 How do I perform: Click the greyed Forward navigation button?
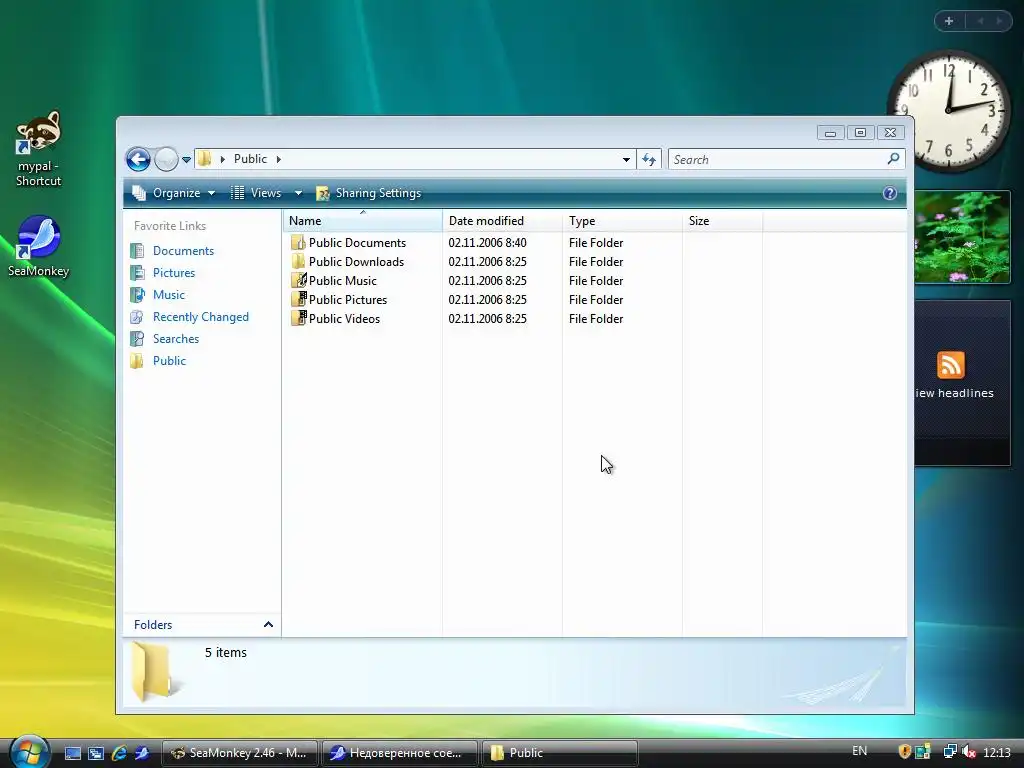coord(167,159)
